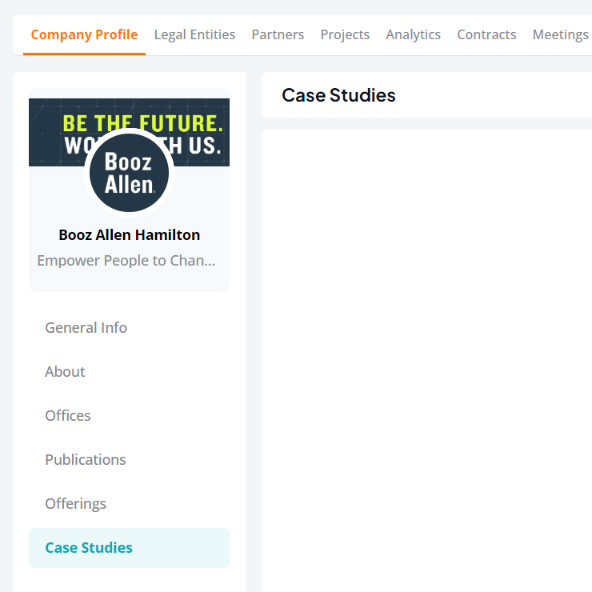
Task: Click the truncated Empower People tagline
Action: [x=126, y=261]
